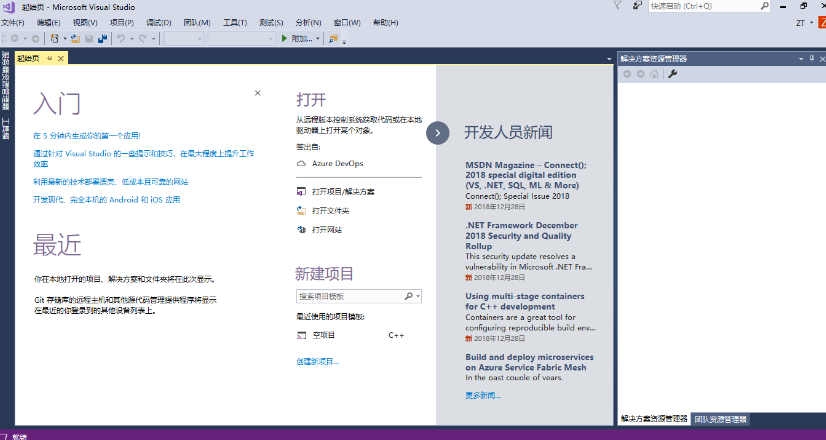This screenshot has width=826, height=440.
Task: Collapse the developer news panel arrow
Action: point(436,132)
